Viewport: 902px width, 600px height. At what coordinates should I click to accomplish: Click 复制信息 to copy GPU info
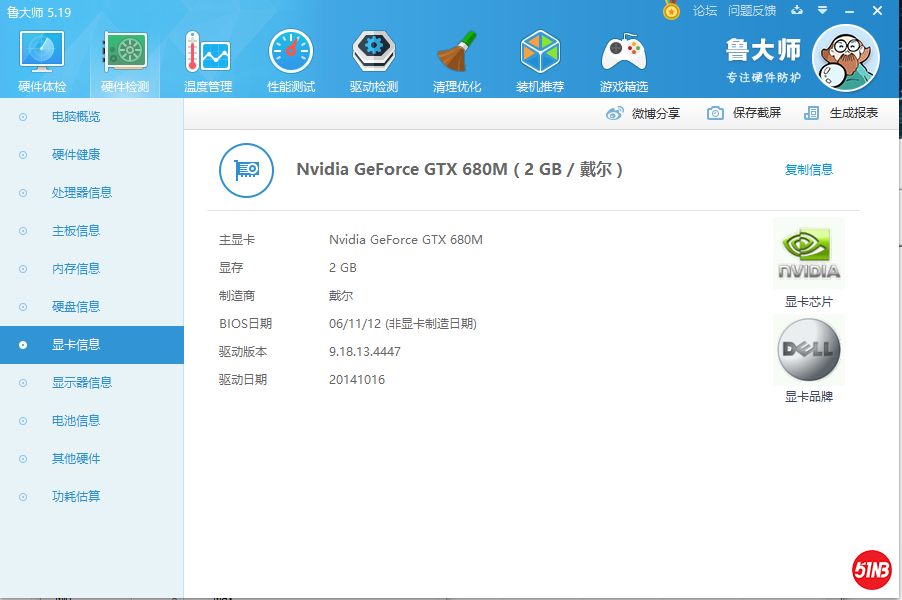808,170
